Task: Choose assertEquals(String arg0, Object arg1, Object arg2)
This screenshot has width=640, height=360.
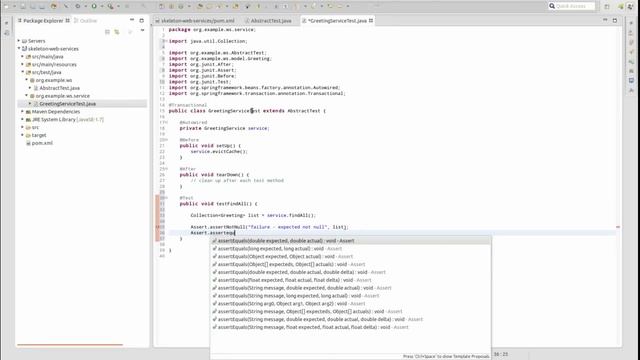Action: click(x=351, y=304)
